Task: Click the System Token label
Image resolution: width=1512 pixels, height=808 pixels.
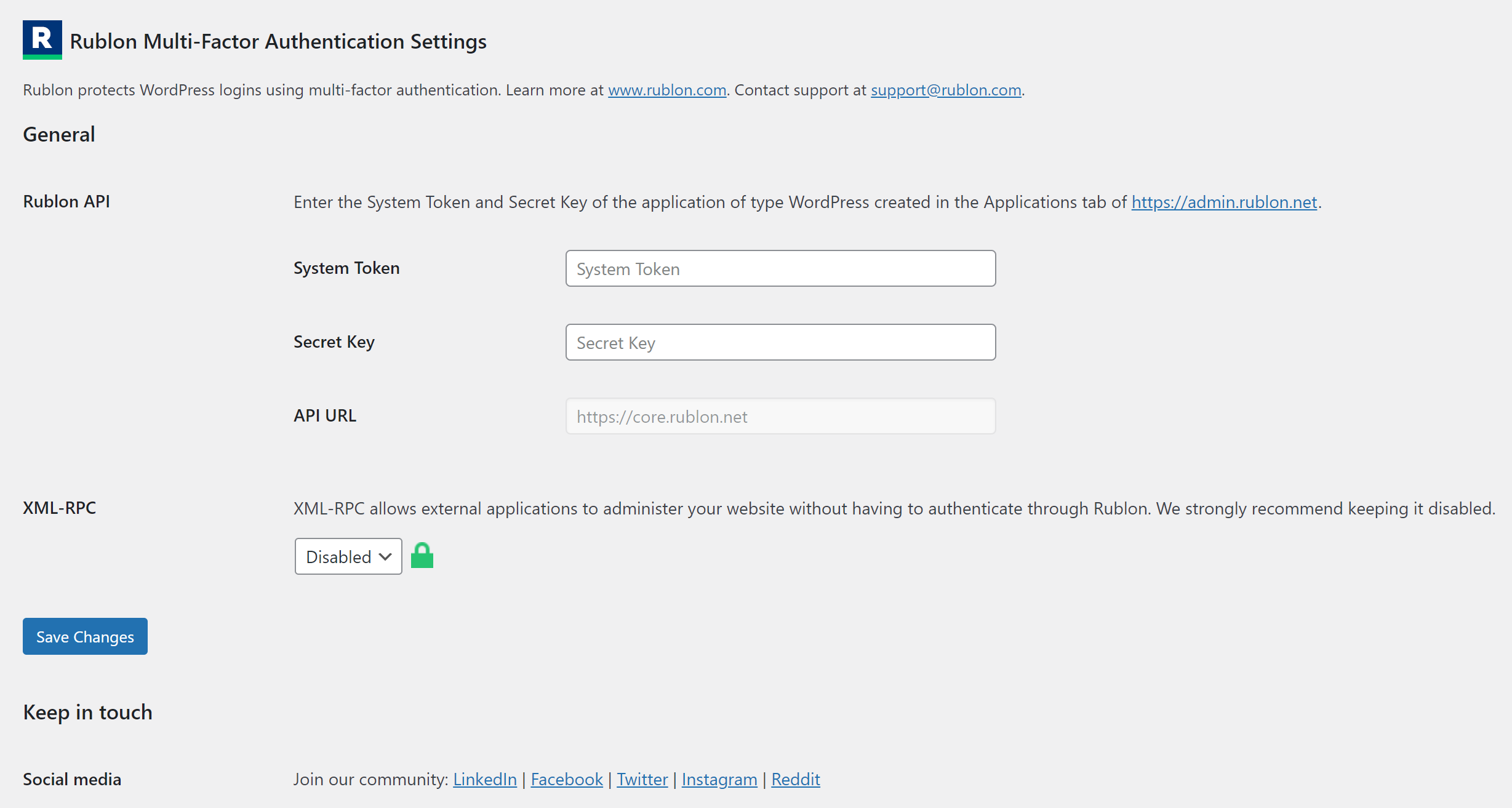Action: click(346, 268)
